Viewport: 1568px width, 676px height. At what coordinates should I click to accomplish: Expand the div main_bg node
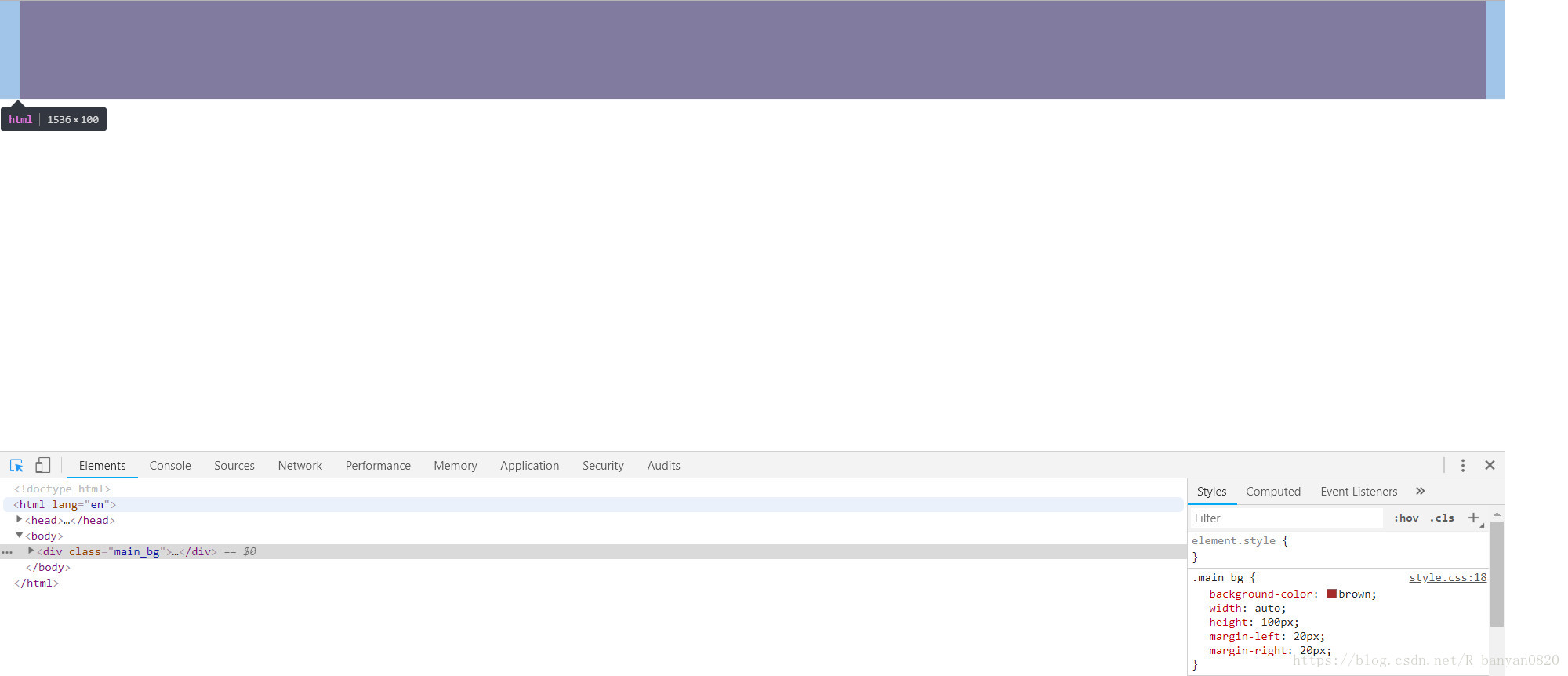31,551
